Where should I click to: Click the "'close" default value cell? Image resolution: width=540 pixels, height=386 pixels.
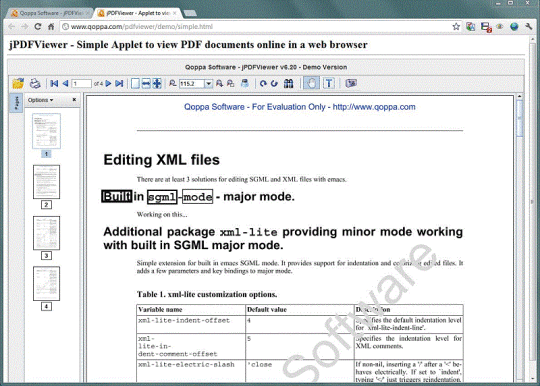(260, 365)
